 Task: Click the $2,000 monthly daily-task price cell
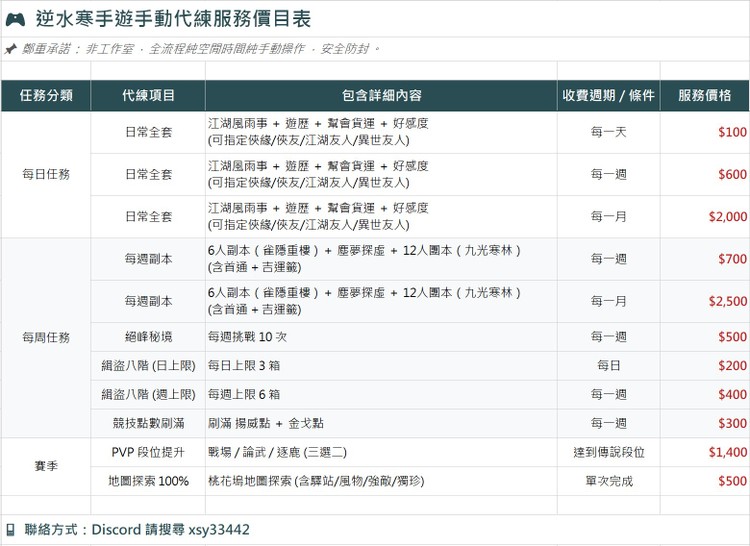[705, 217]
